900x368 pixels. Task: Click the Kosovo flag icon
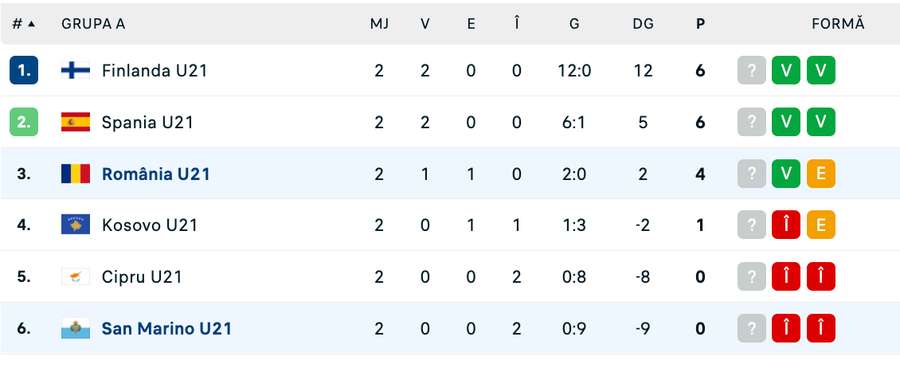[x=76, y=225]
